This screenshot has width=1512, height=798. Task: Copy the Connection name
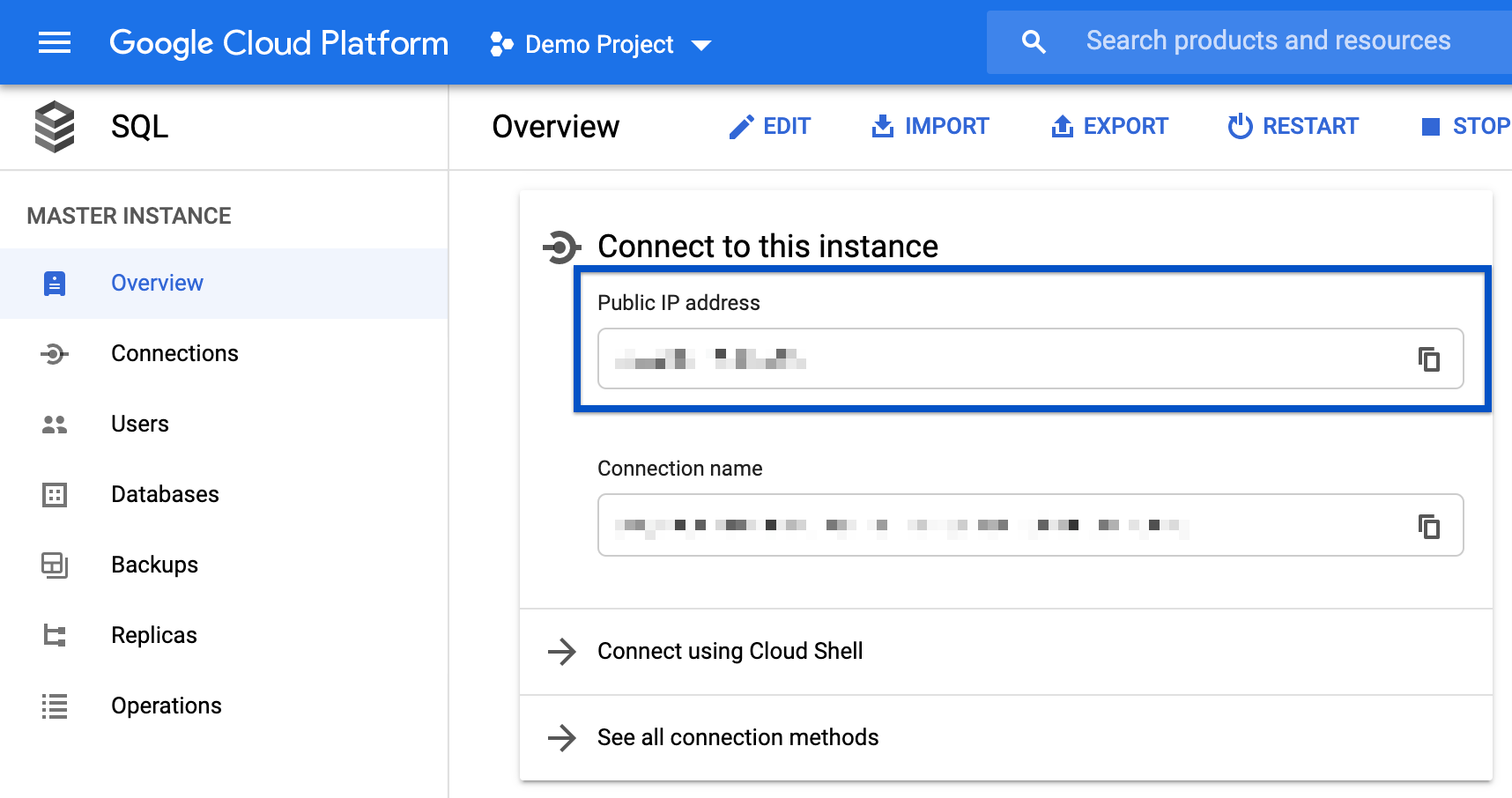pos(1429,527)
